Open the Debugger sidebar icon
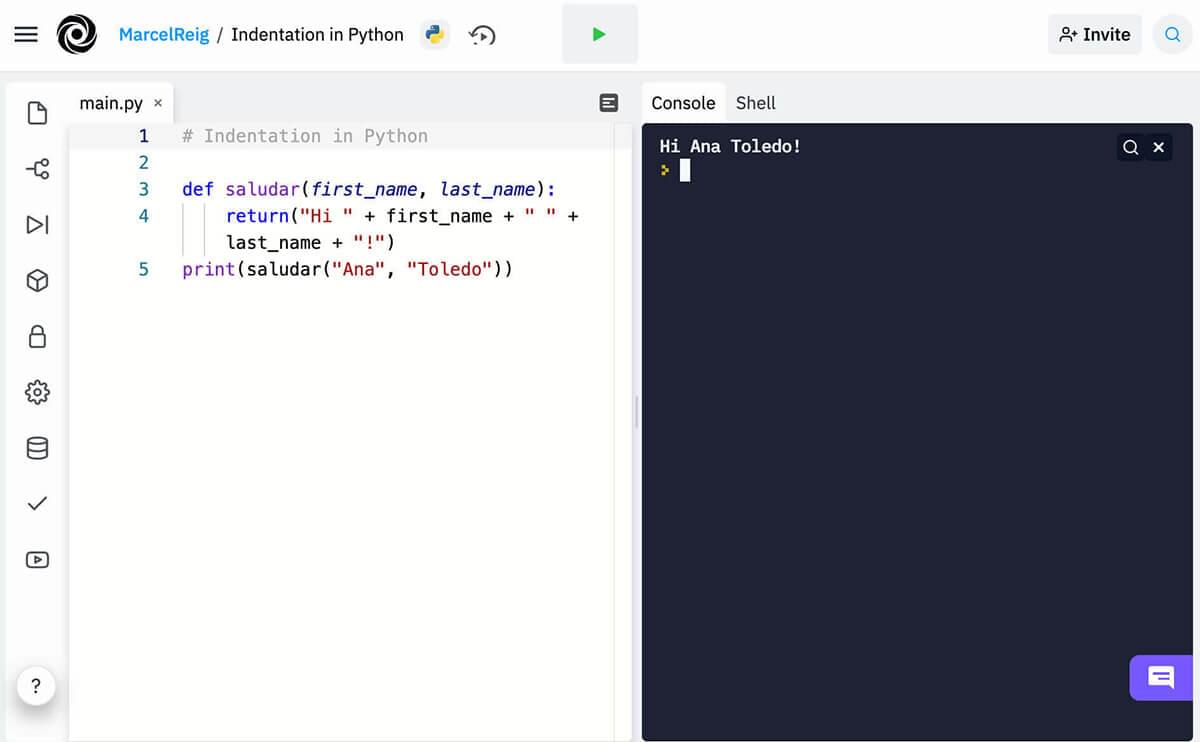1200x742 pixels. tap(37, 225)
